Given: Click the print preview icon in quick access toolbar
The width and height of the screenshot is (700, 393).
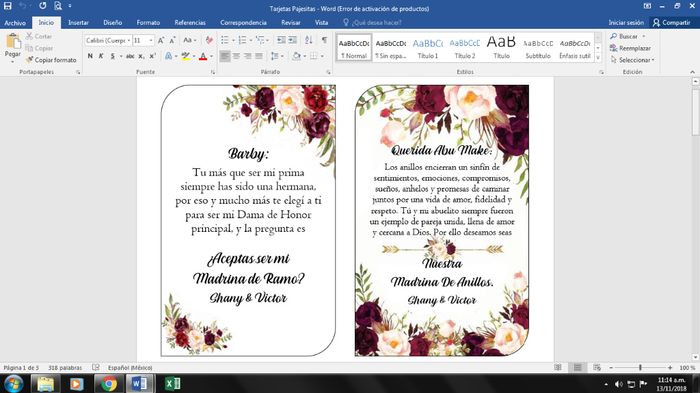Looking at the screenshot, I should pyautogui.click(x=58, y=6).
